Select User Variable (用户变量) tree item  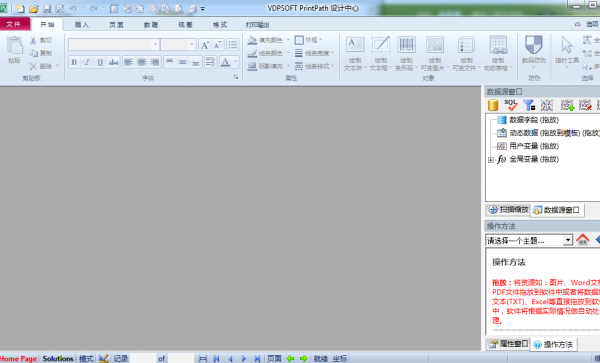pyautogui.click(x=534, y=146)
